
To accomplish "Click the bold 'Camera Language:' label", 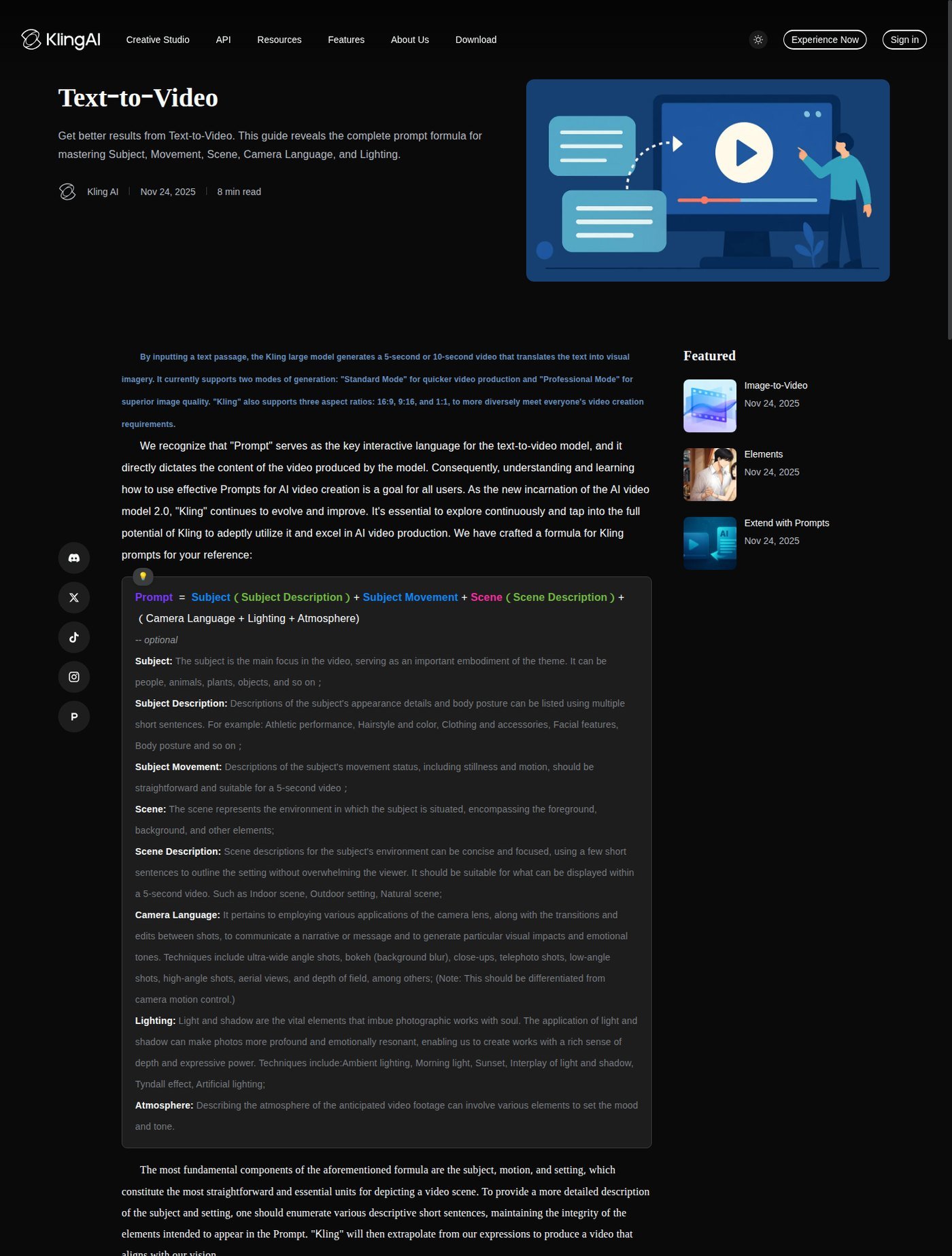I will [x=177, y=915].
